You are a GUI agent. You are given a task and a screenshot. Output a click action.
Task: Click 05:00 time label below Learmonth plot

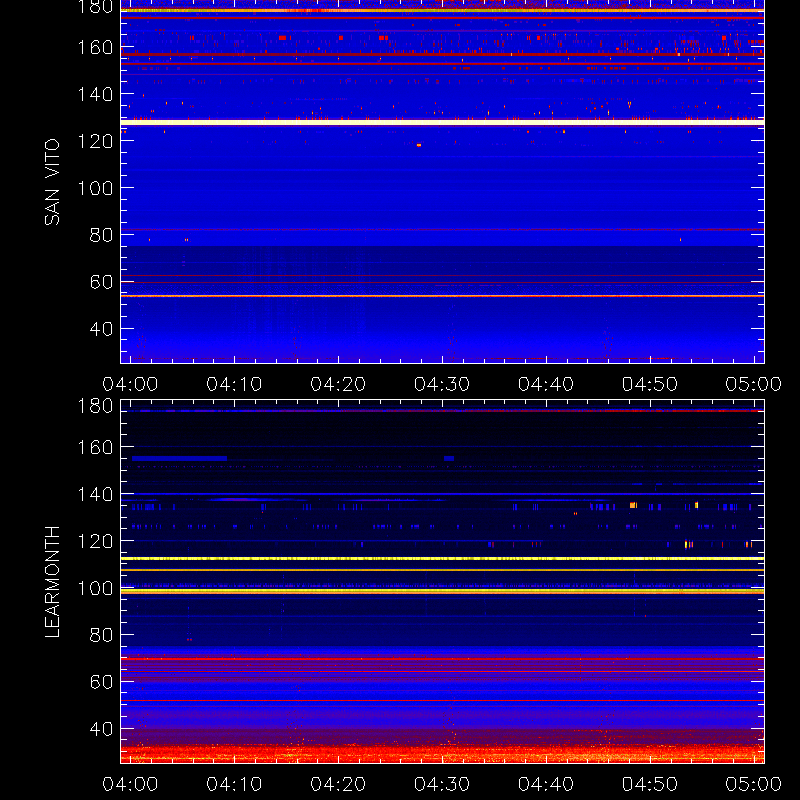tap(754, 784)
